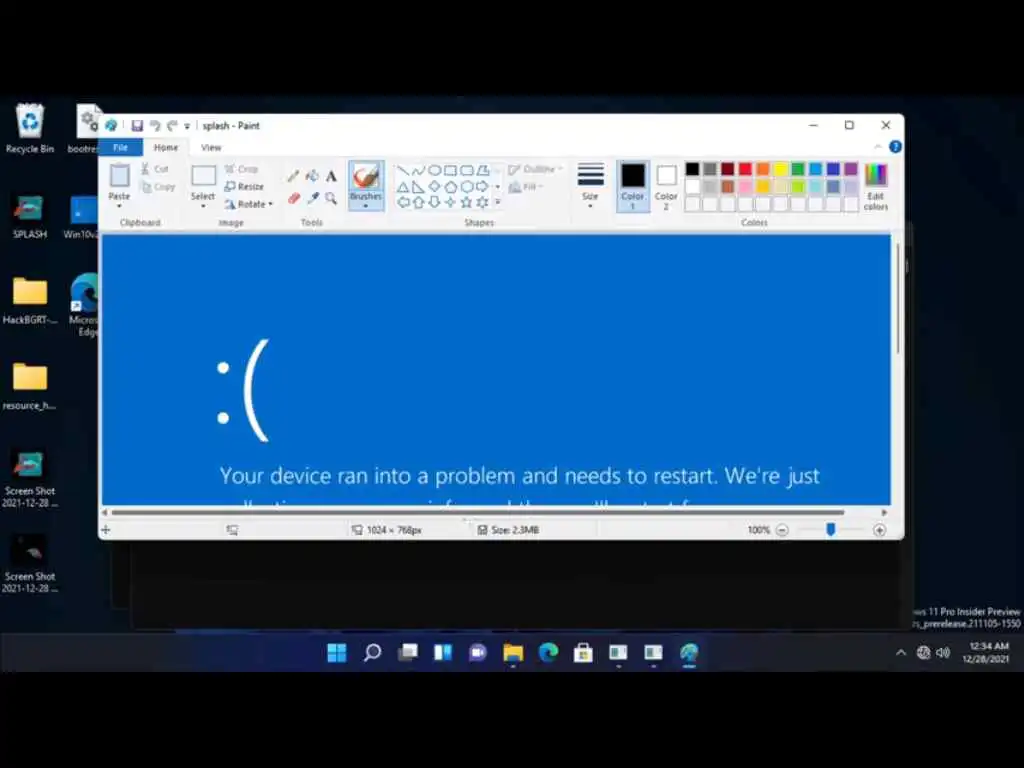Image resolution: width=1024 pixels, height=768 pixels.
Task: Select the resource_h... folder on desktop
Action: [29, 387]
